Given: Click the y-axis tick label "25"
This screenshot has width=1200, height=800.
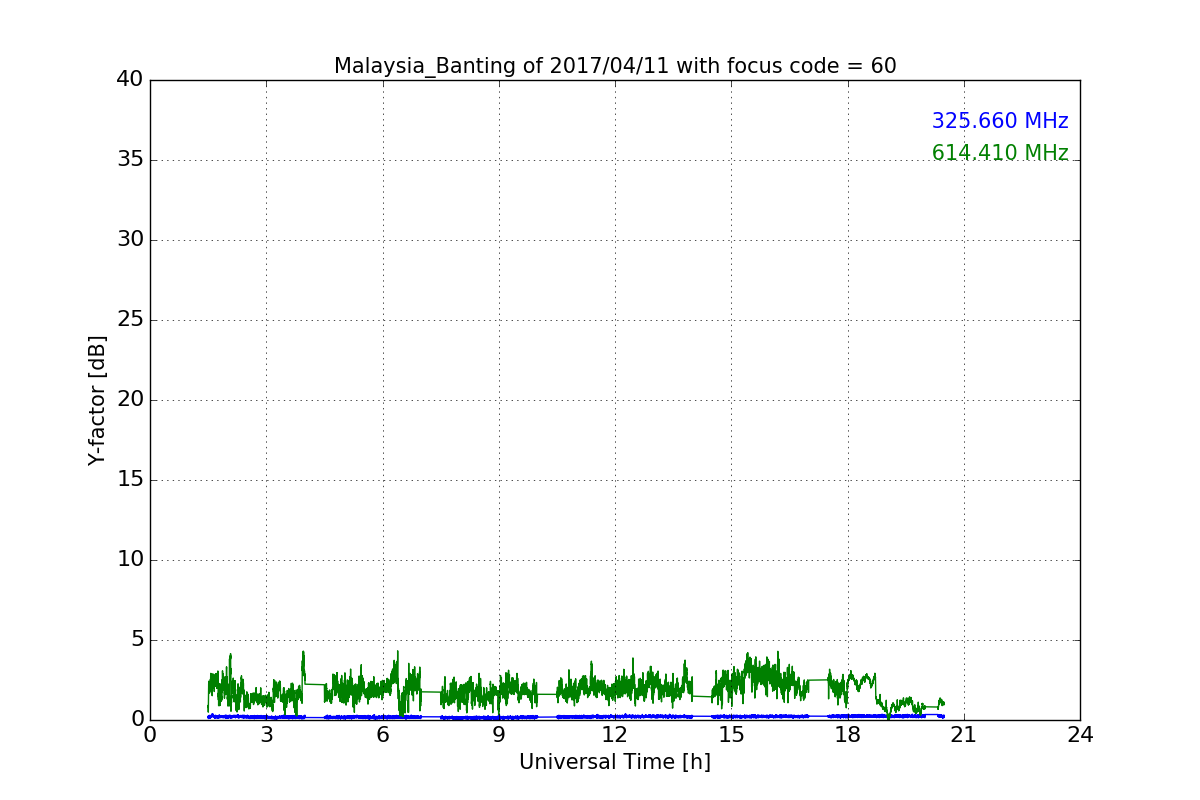Looking at the screenshot, I should click(x=130, y=320).
